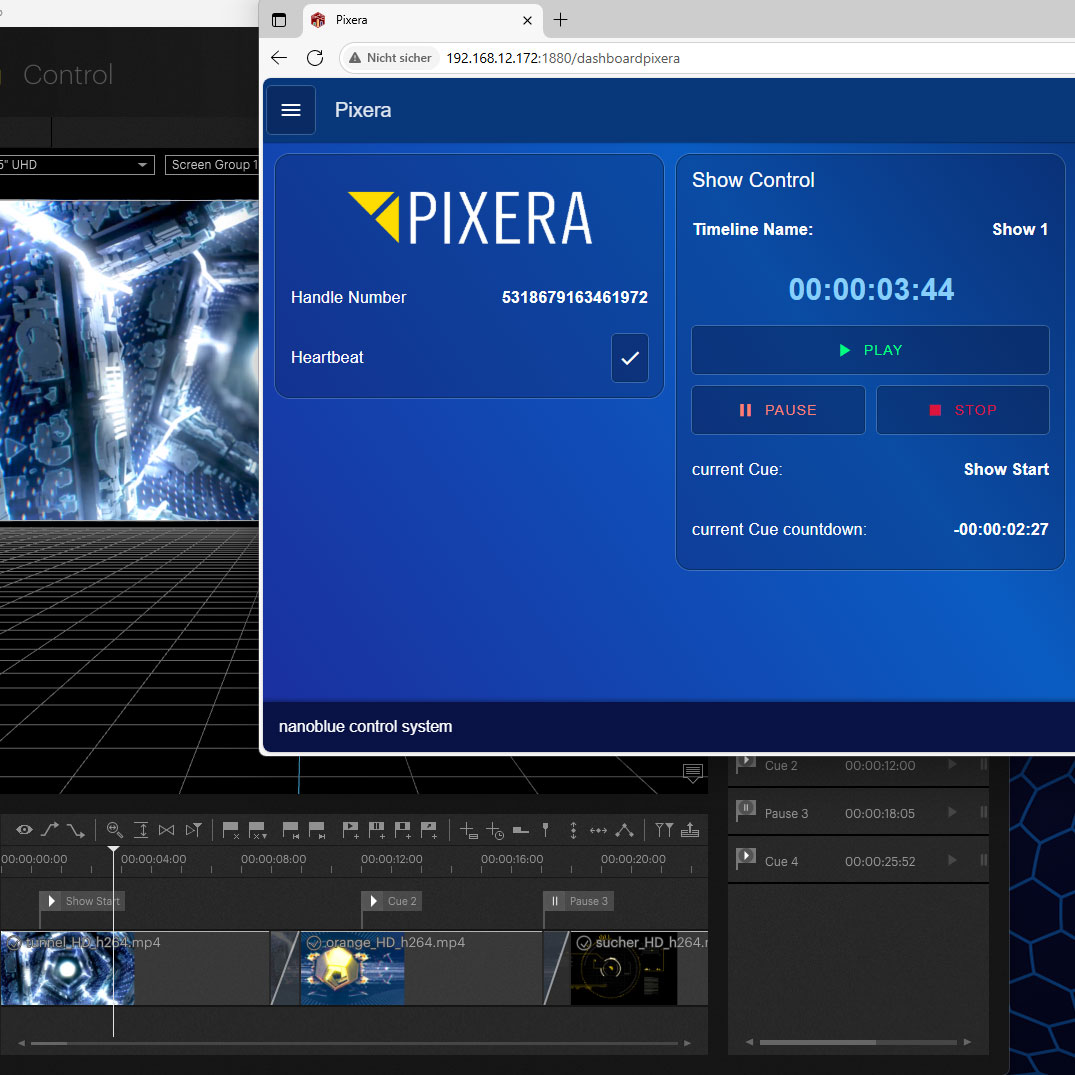Click the Cue 2 marker on the timeline
The height and width of the screenshot is (1075, 1075).
click(x=390, y=901)
